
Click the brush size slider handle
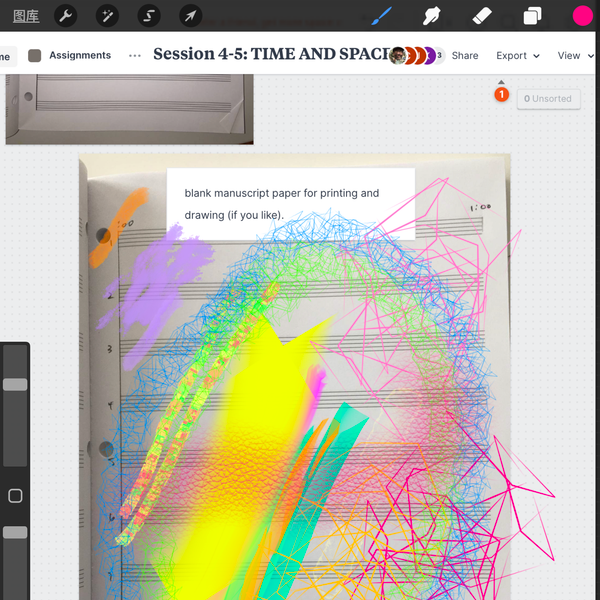click(x=15, y=384)
